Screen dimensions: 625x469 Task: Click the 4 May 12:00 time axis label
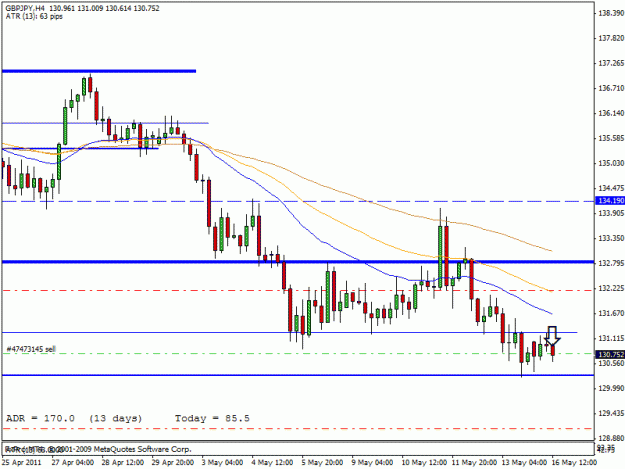(273, 462)
